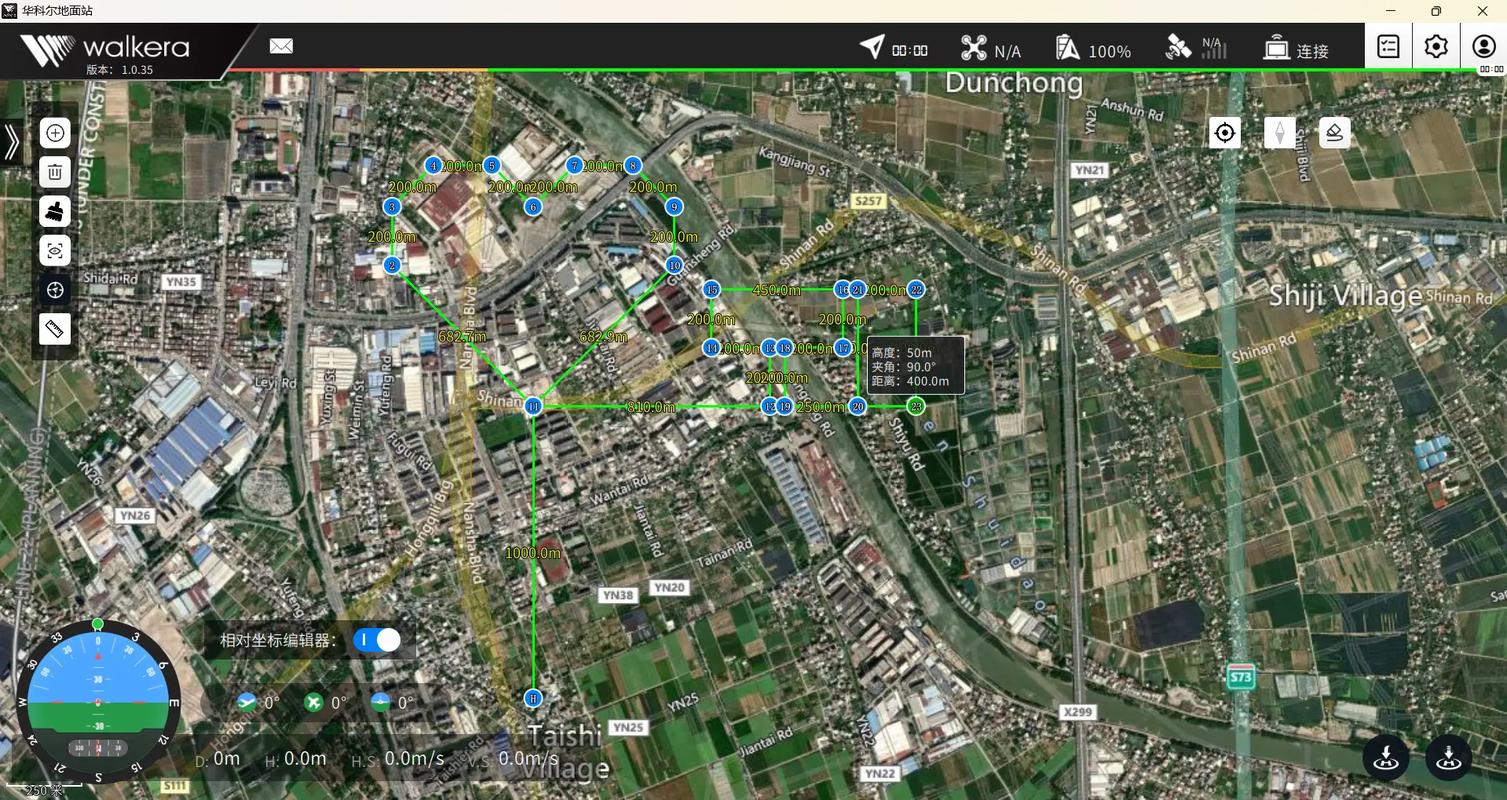1507x800 pixels.
Task: Open the gear settings panel
Action: click(x=1436, y=47)
